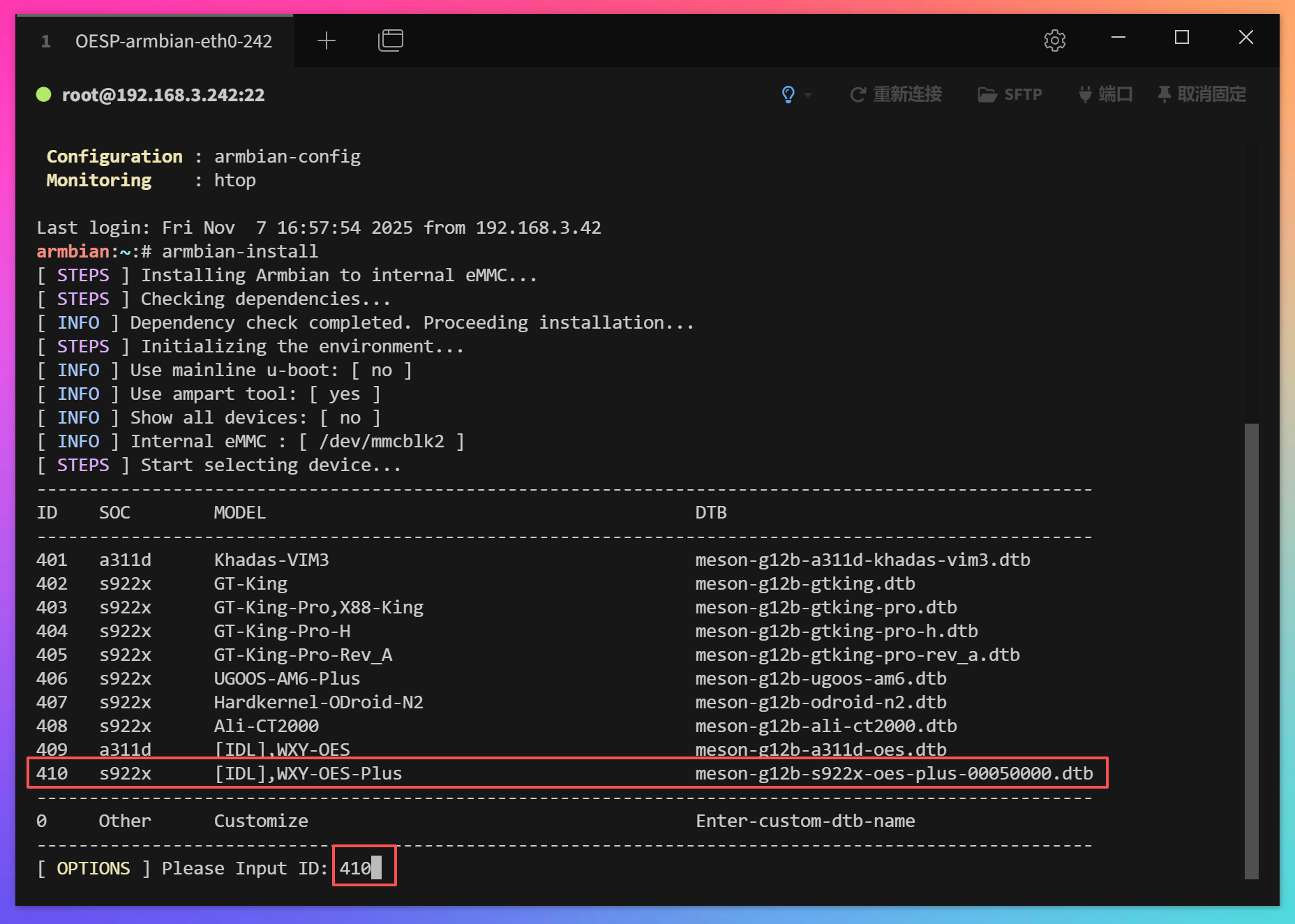1295x924 pixels.
Task: Open the settings gear
Action: pos(1054,40)
